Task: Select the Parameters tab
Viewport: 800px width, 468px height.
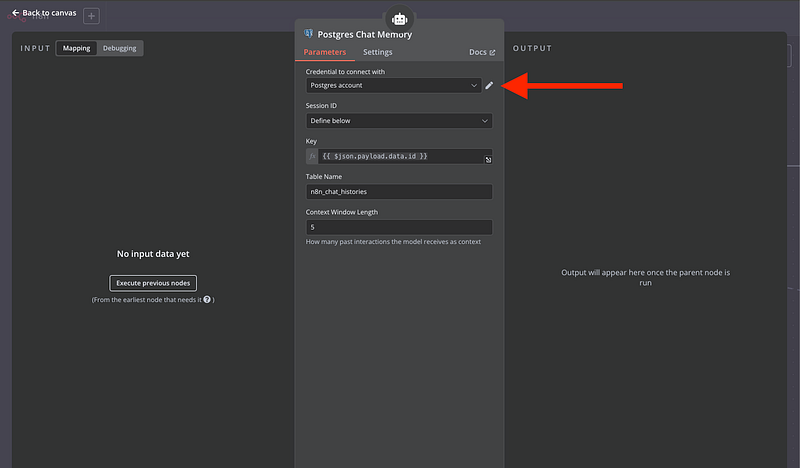Action: click(324, 52)
